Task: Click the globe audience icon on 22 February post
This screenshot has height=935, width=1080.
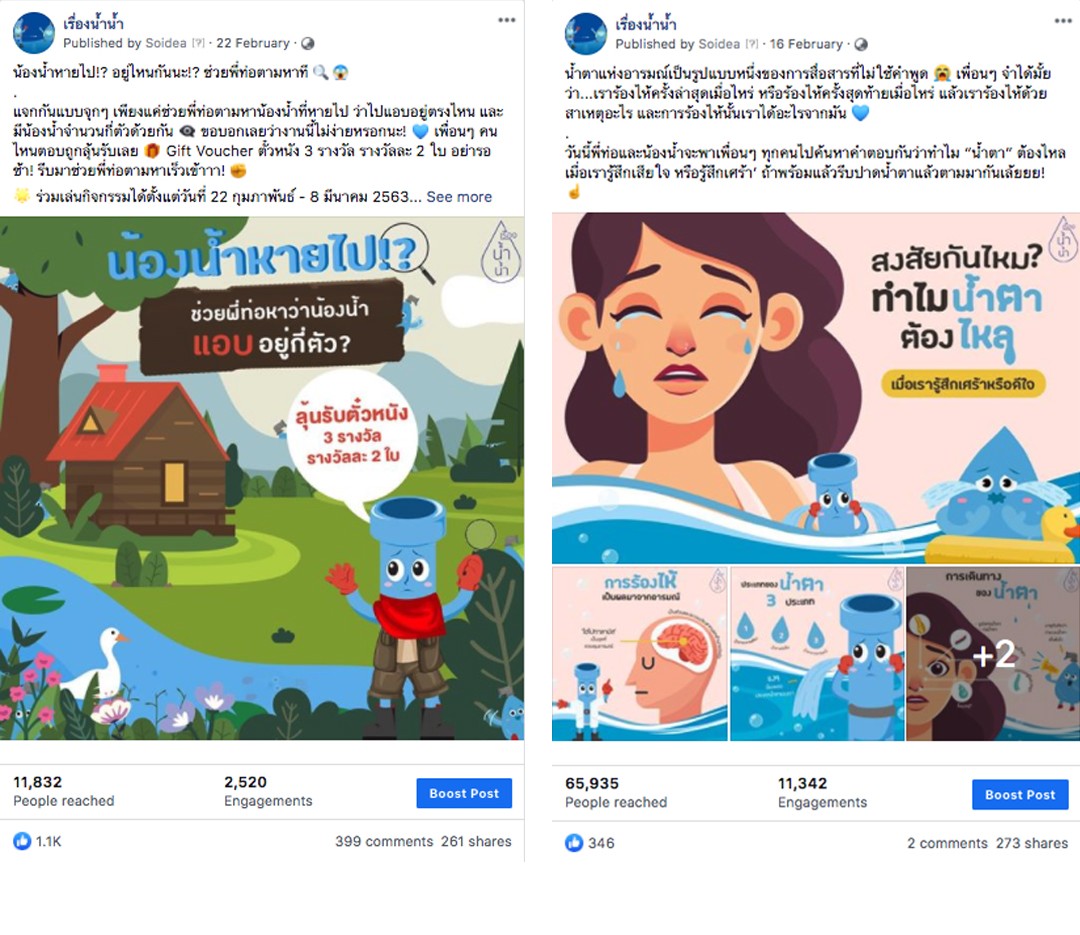Action: click(308, 43)
